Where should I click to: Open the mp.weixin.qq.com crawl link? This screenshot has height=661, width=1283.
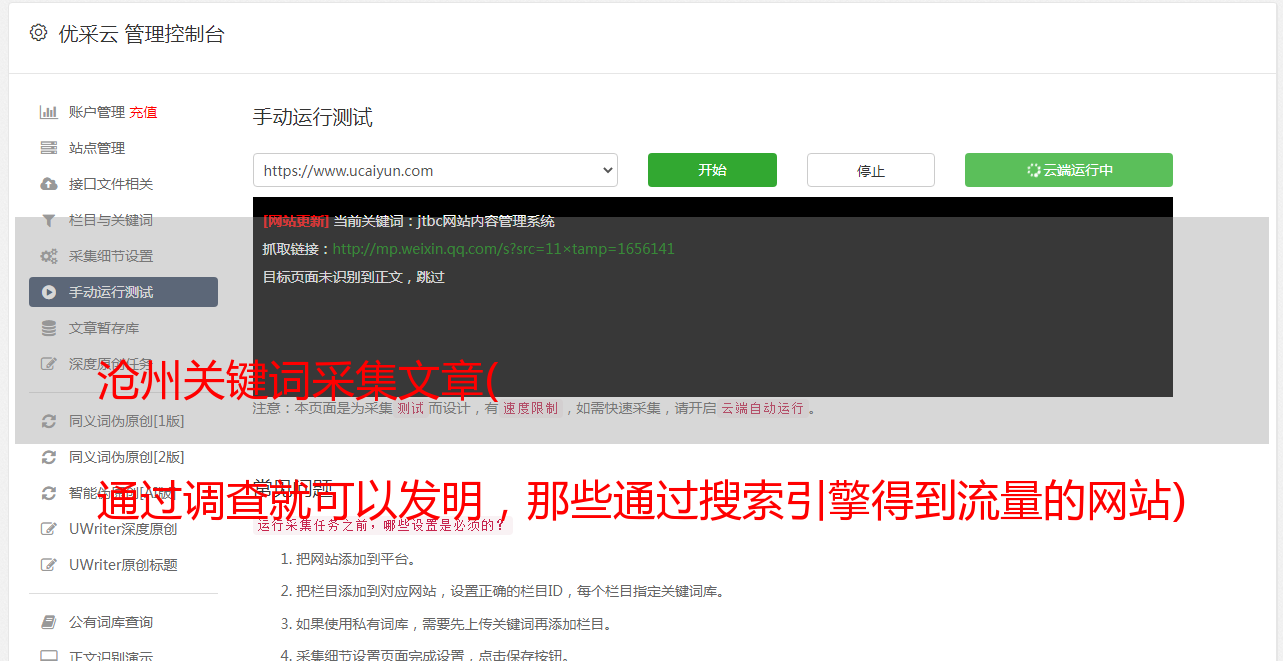point(503,249)
